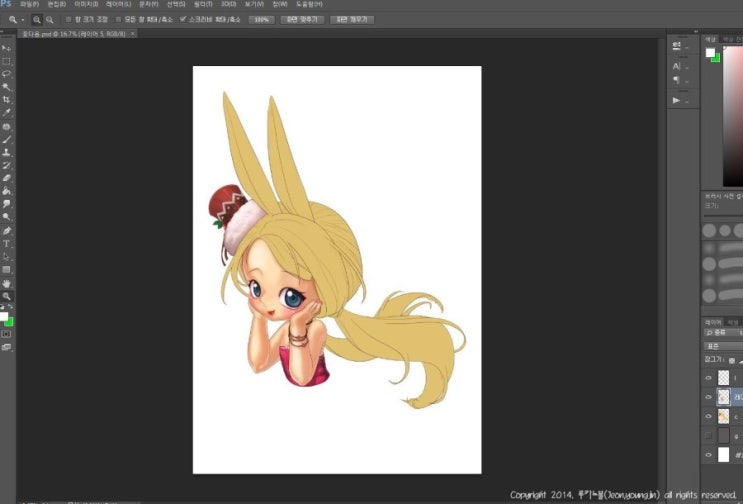743x504 pixels.
Task: Click the Fit Screen button
Action: tap(302, 20)
